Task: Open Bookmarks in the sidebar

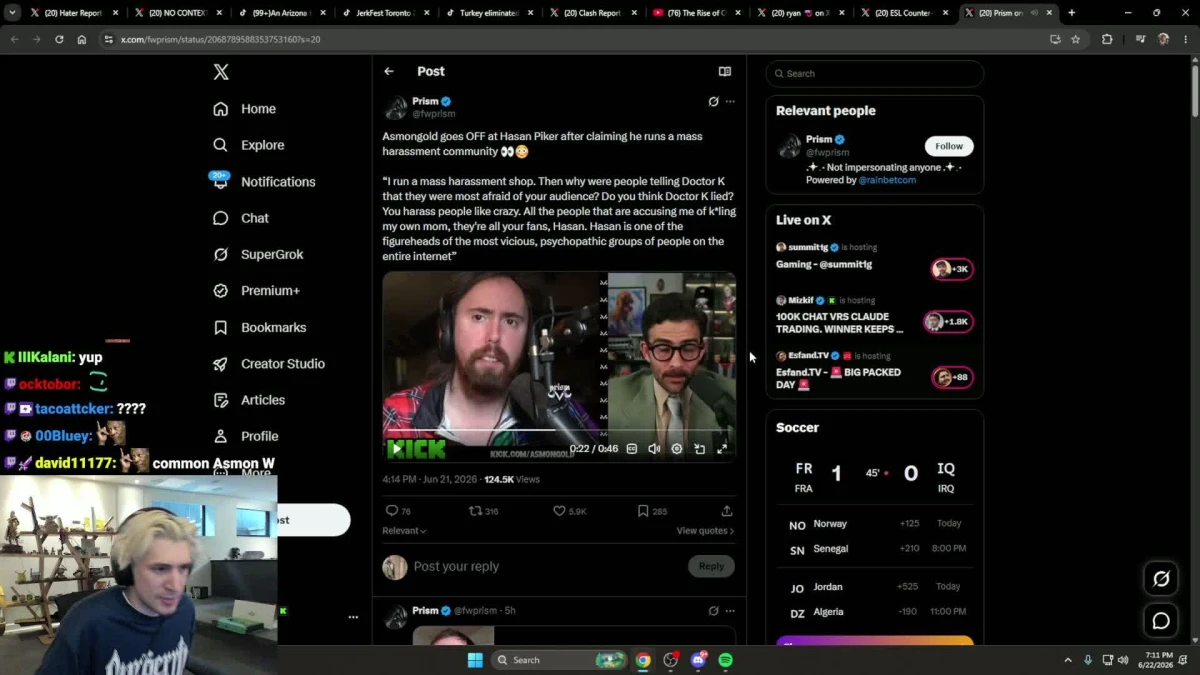Action: (x=260, y=327)
